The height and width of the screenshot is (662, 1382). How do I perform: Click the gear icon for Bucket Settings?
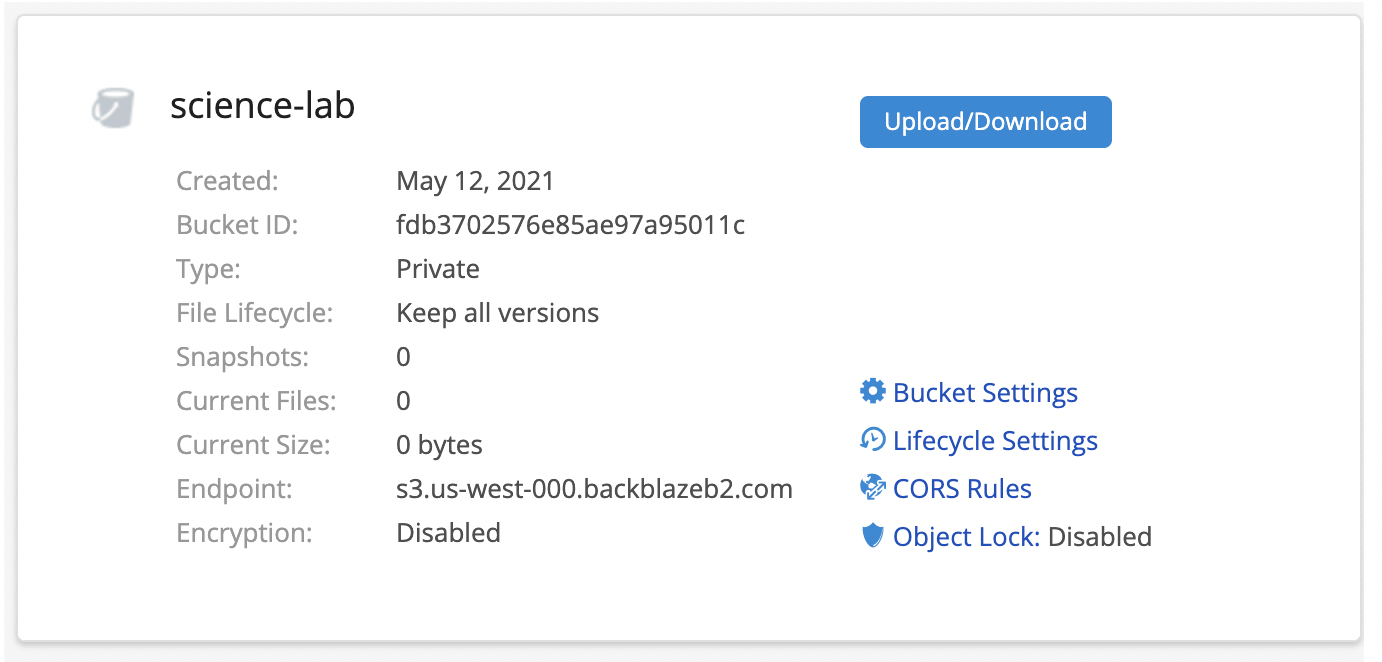pyautogui.click(x=873, y=391)
